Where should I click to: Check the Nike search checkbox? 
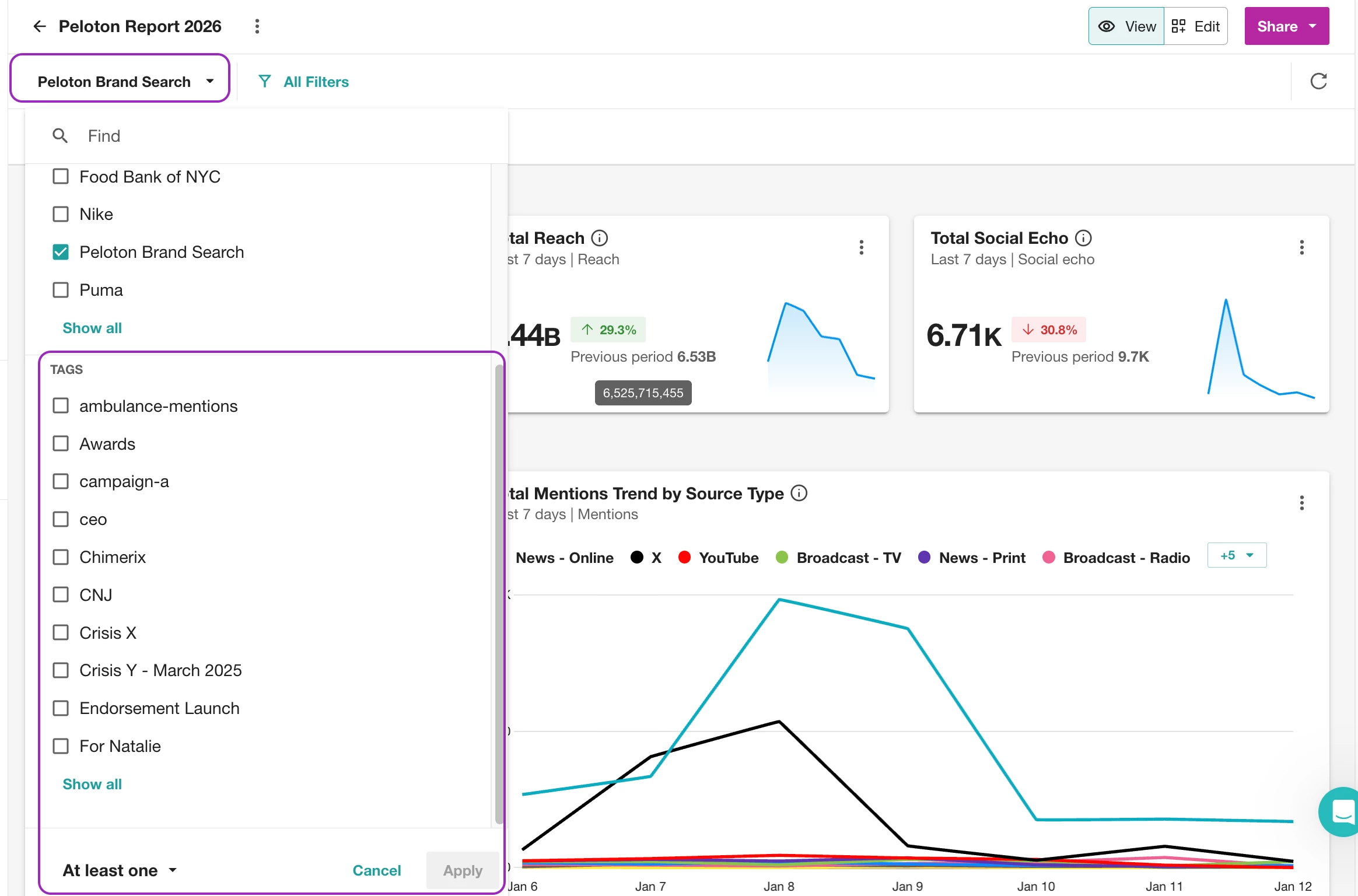coord(61,214)
